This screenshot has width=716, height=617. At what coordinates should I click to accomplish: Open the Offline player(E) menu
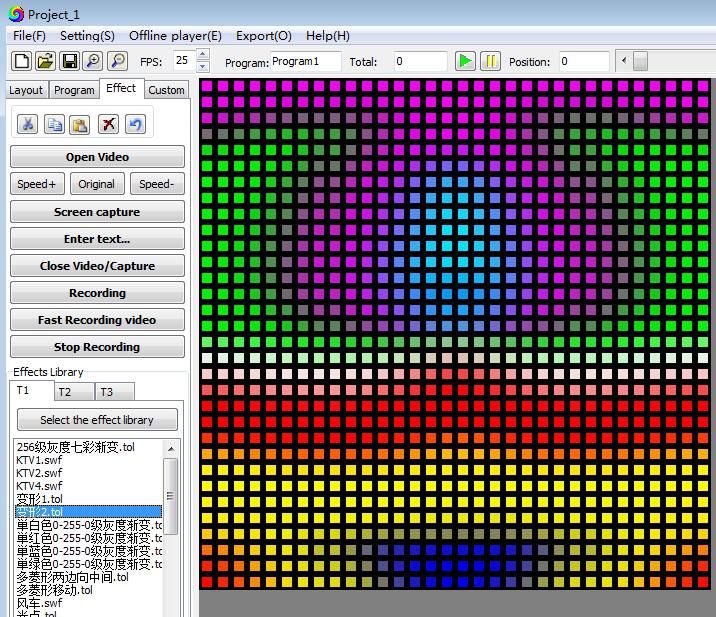(175, 36)
